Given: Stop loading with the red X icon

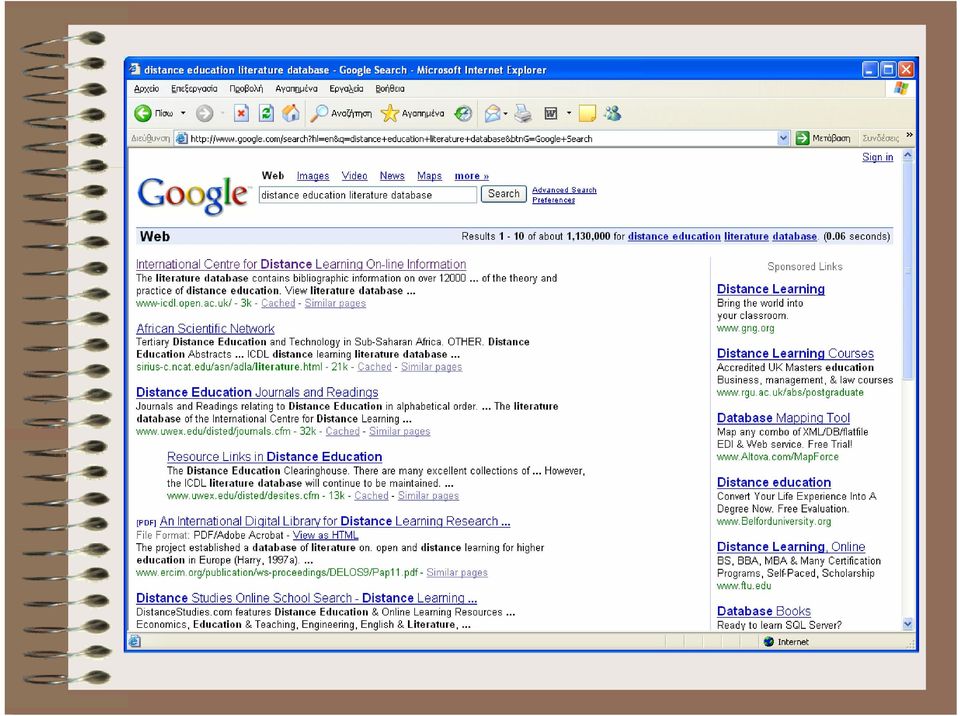Looking at the screenshot, I should click(x=241, y=113).
